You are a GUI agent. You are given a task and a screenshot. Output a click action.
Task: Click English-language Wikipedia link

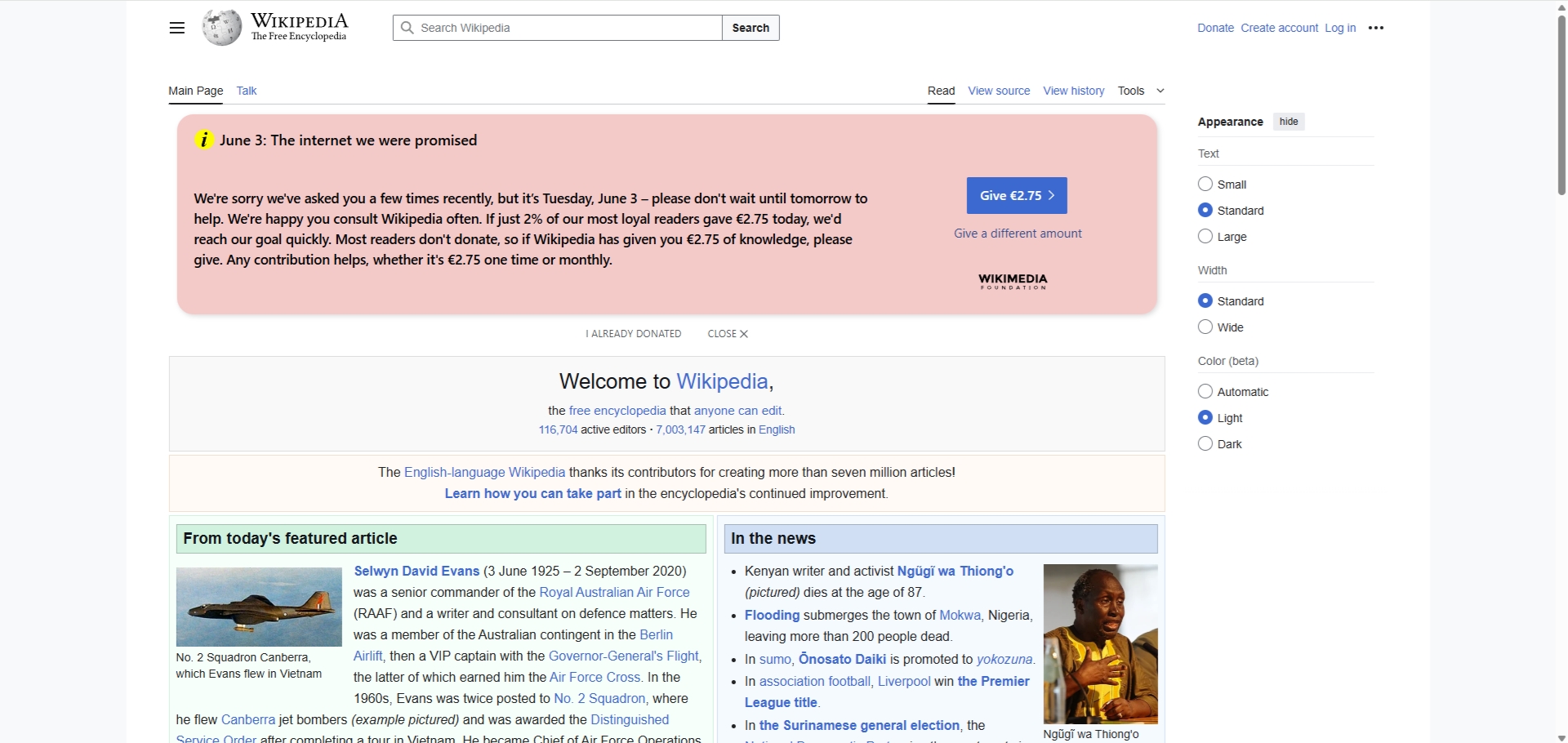(x=484, y=472)
